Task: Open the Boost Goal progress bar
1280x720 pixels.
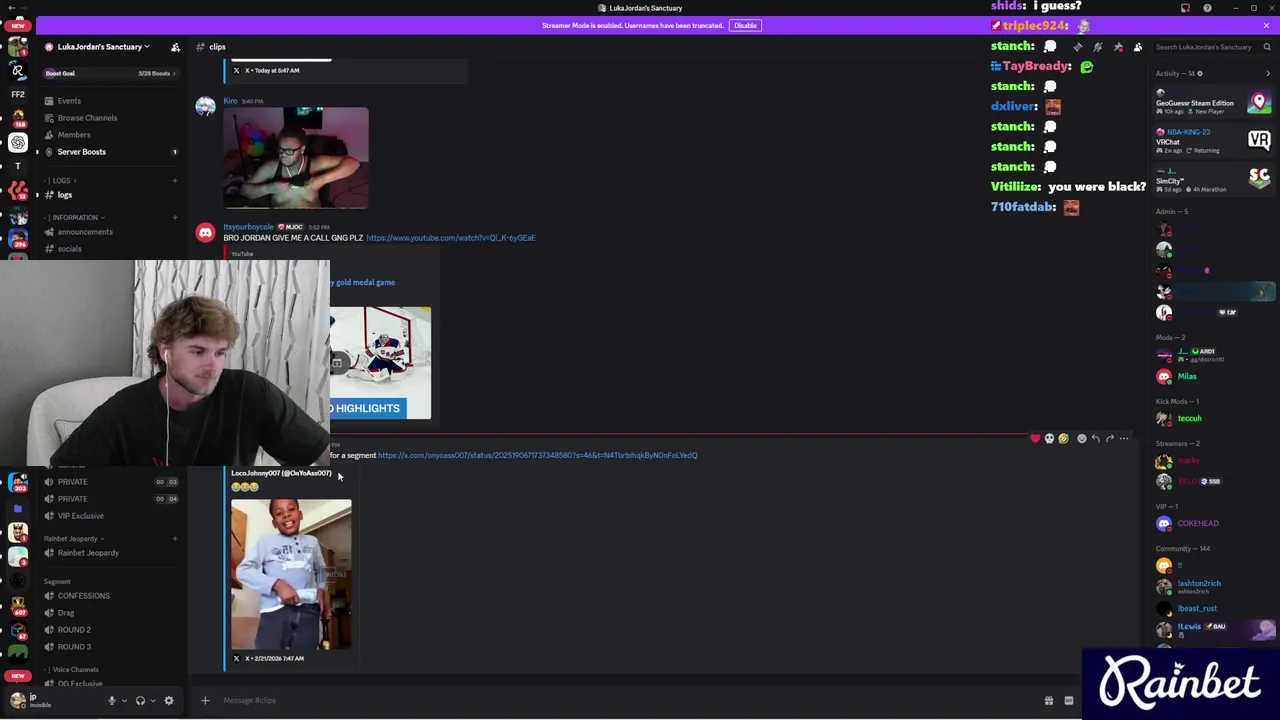Action: [x=110, y=73]
